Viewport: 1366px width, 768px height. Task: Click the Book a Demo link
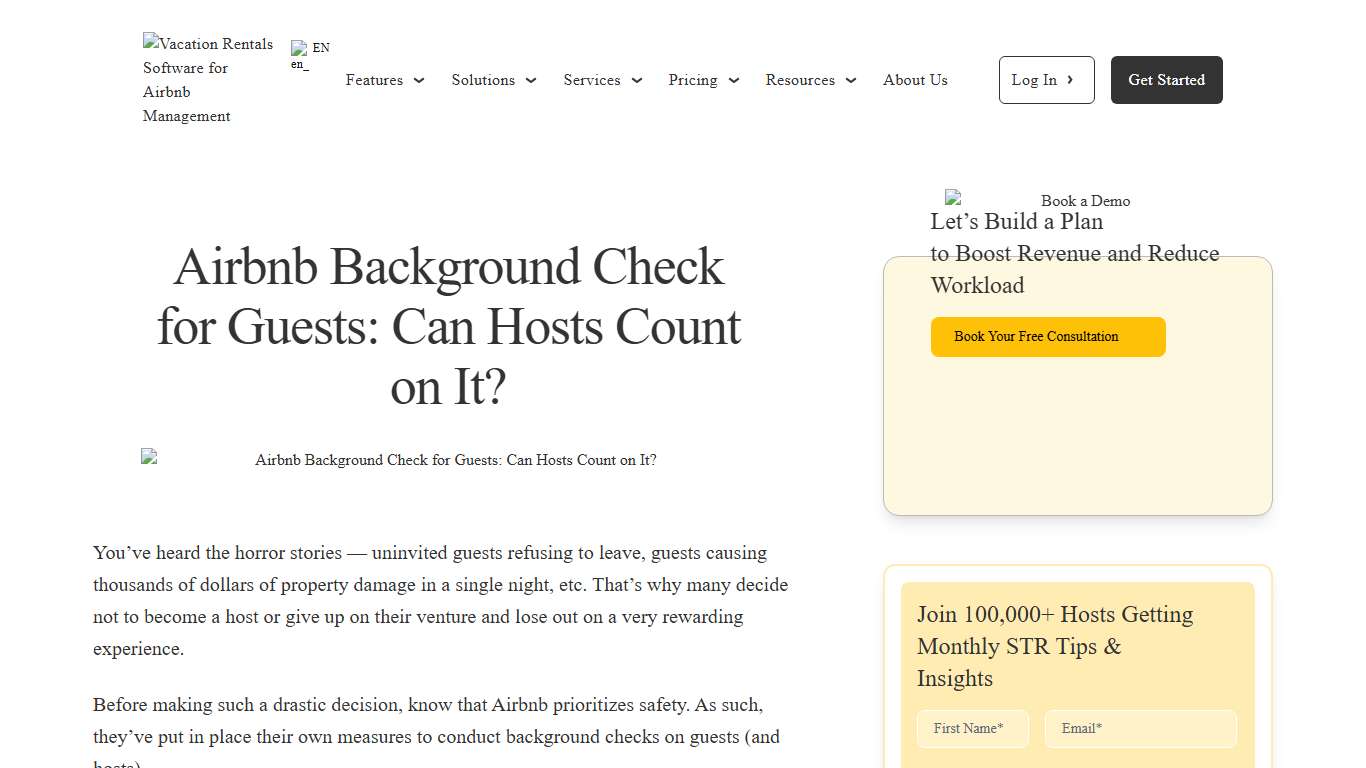pyautogui.click(x=1086, y=201)
